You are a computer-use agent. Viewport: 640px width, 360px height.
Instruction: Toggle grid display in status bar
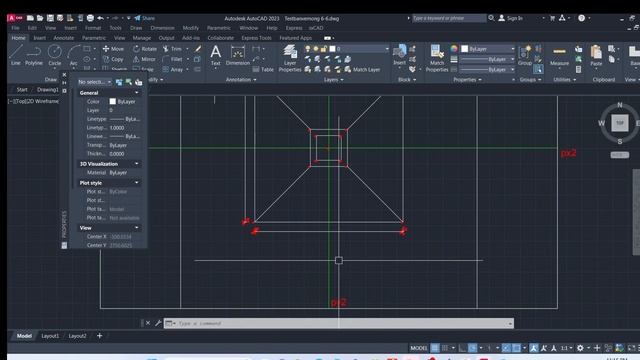point(435,348)
